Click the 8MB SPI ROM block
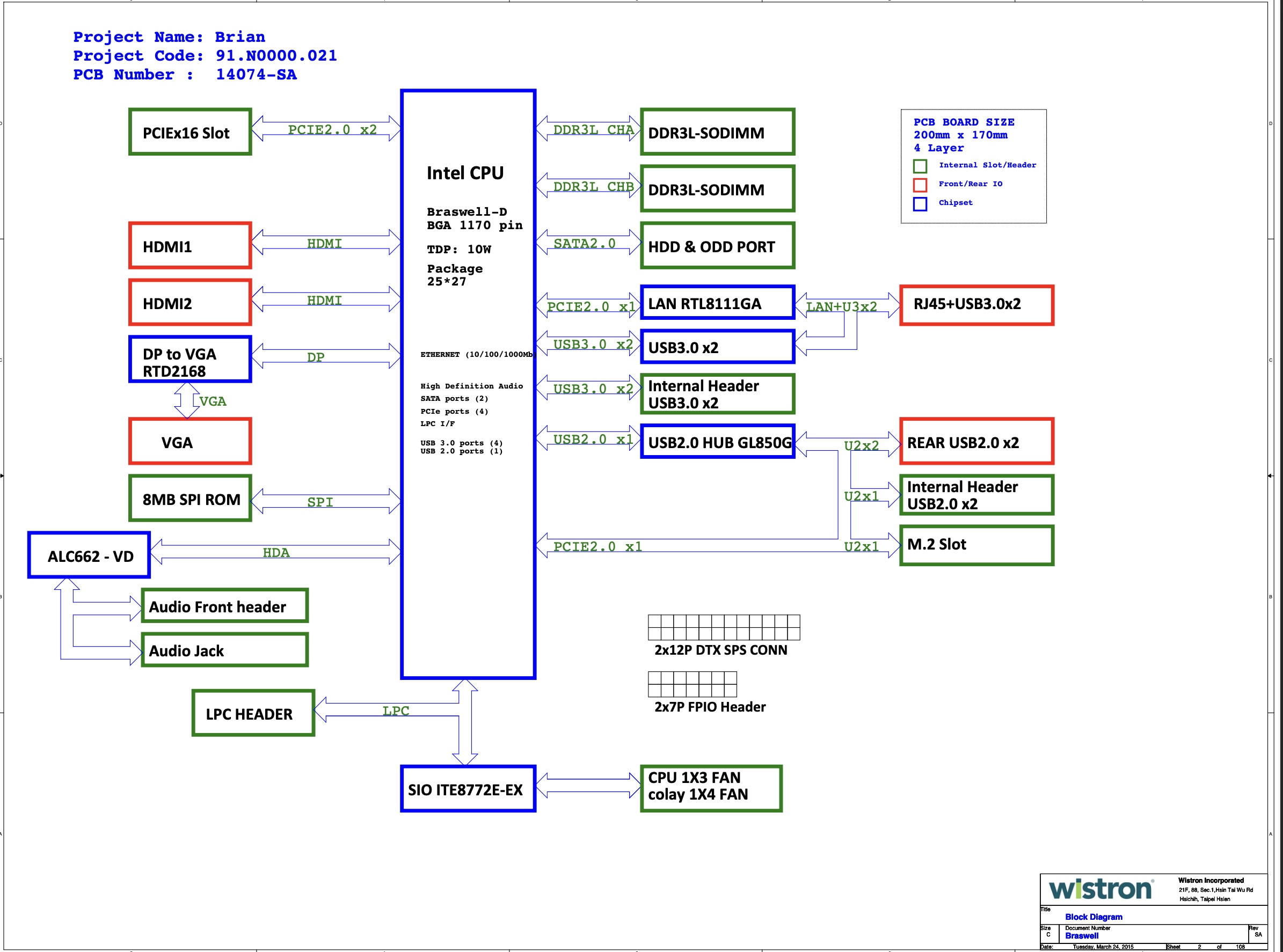 click(189, 499)
